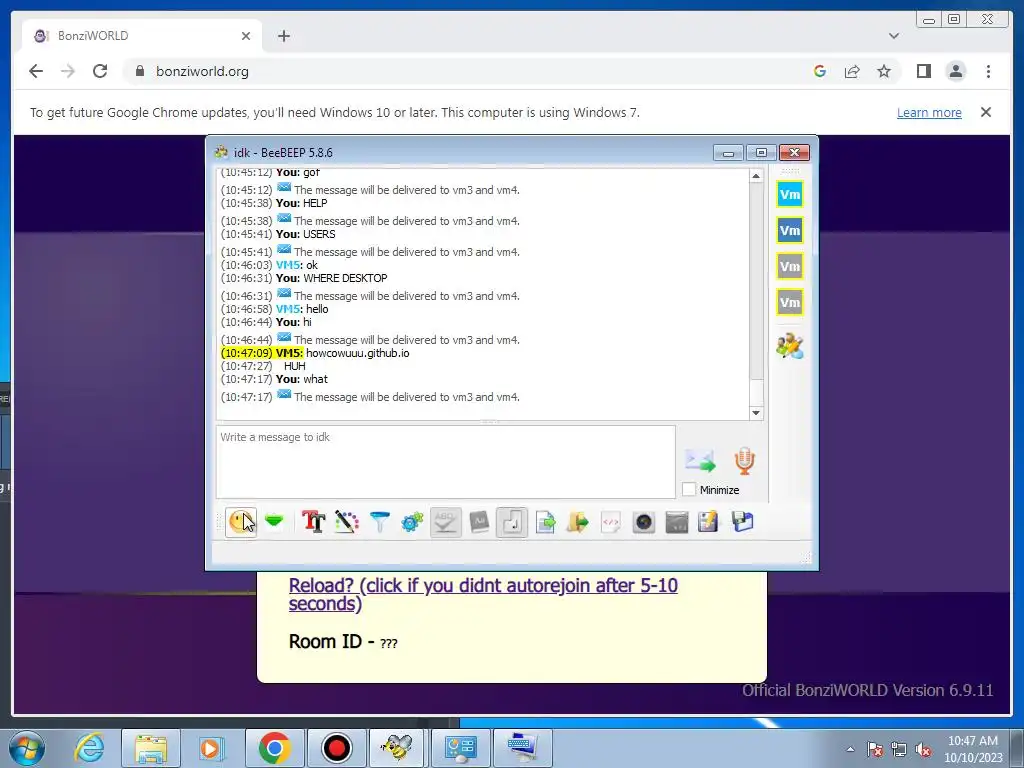Select the light blue Vm user avatar
Viewport: 1024px width, 768px height.
(790, 194)
